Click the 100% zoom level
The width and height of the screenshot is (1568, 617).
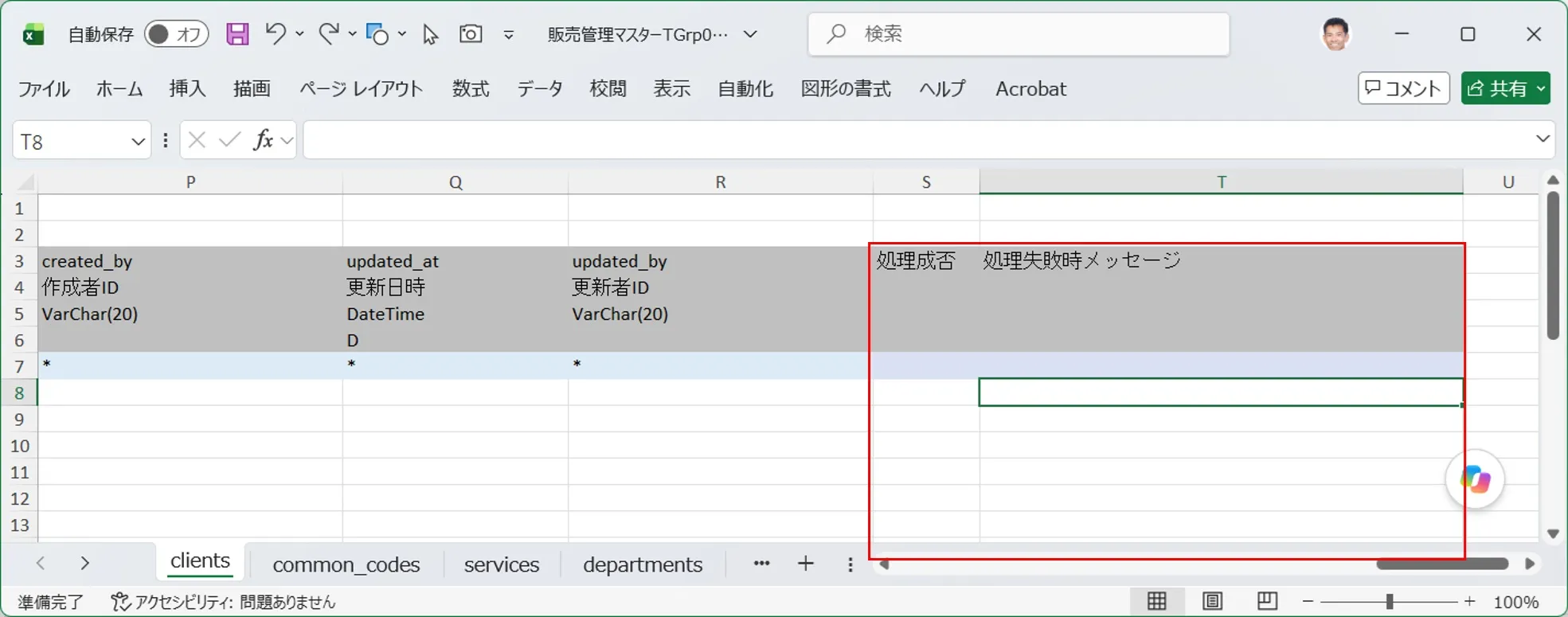1515,602
